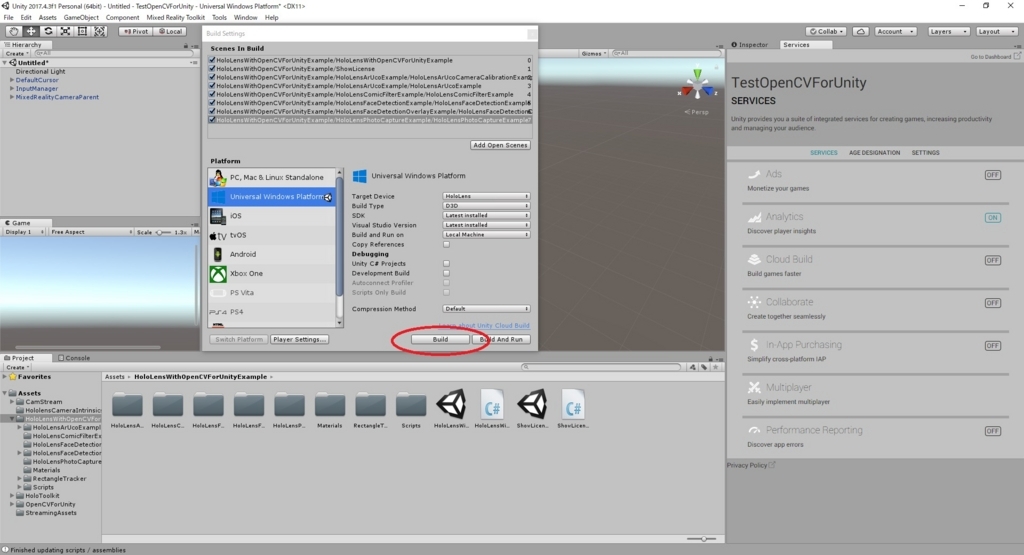Turn on the Cloud Build toggle
Viewport: 1024px width, 555px height.
(993, 260)
